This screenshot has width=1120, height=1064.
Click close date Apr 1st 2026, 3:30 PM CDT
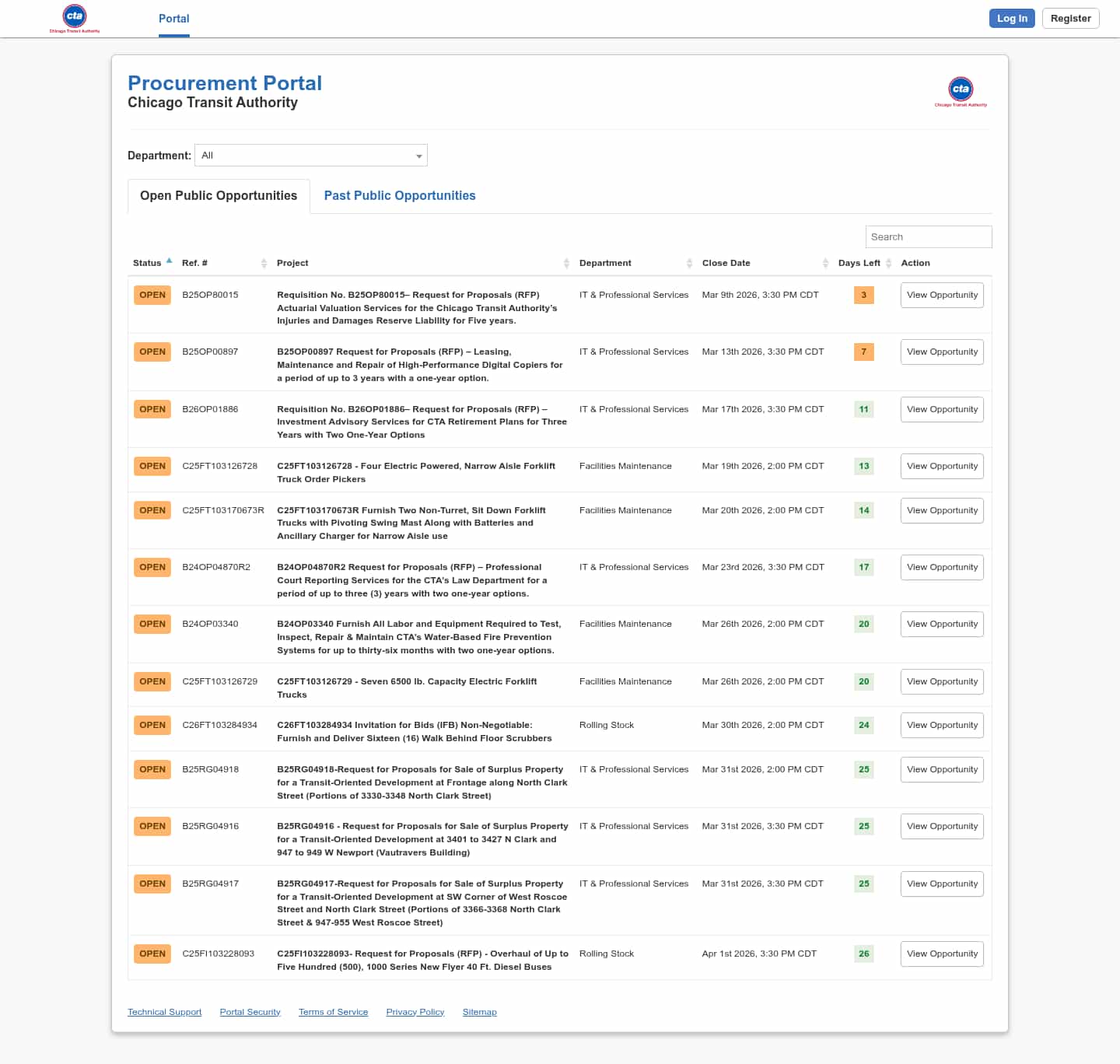click(759, 954)
